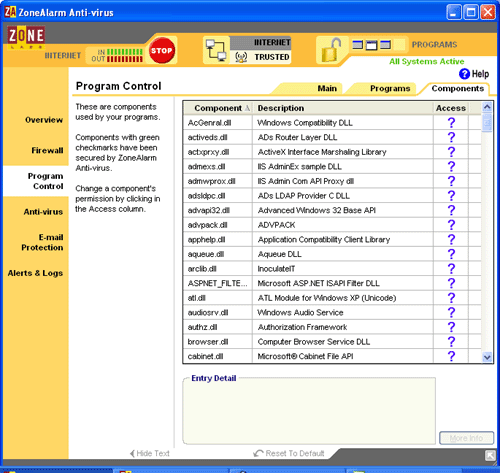
Task: Change access for apphelp.dll
Action: (x=451, y=239)
